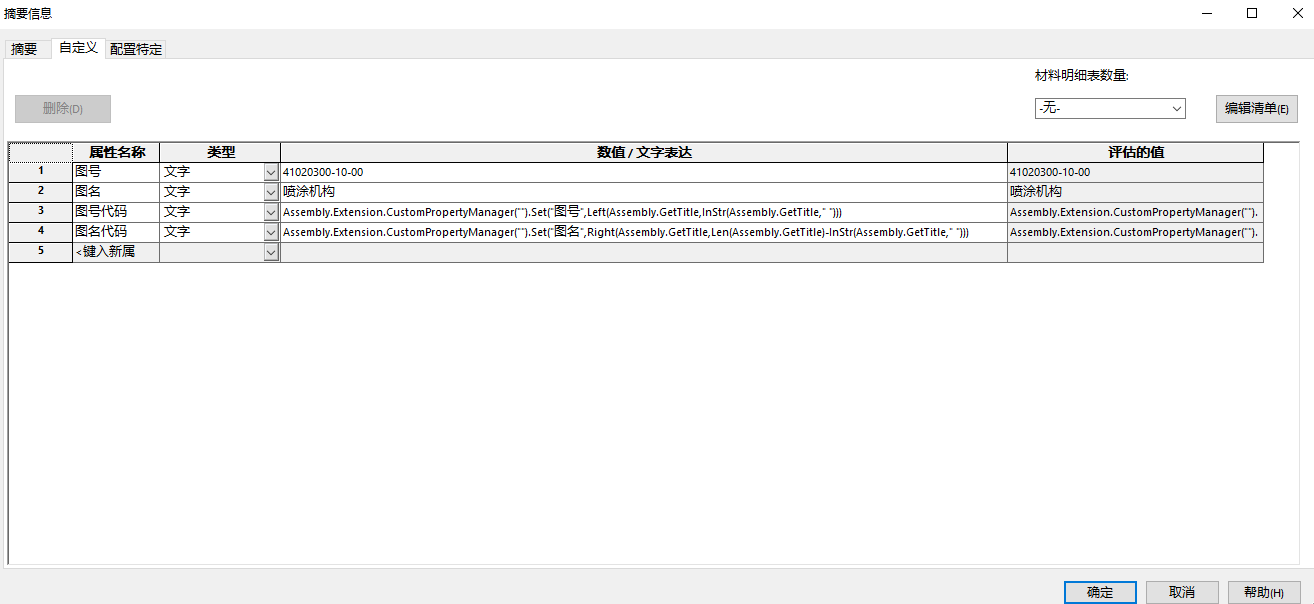Select property name cell 图号代码

click(x=117, y=212)
